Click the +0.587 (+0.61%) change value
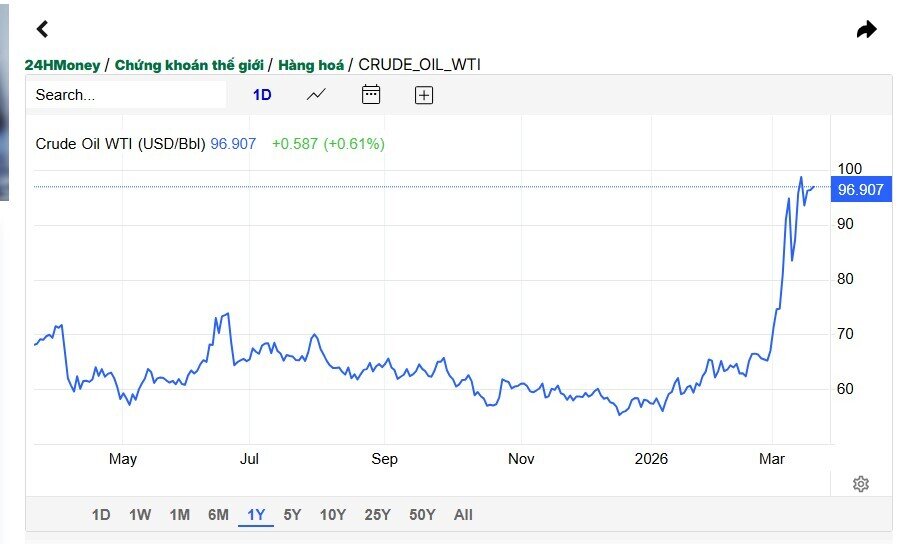The height and width of the screenshot is (544, 901). [328, 144]
